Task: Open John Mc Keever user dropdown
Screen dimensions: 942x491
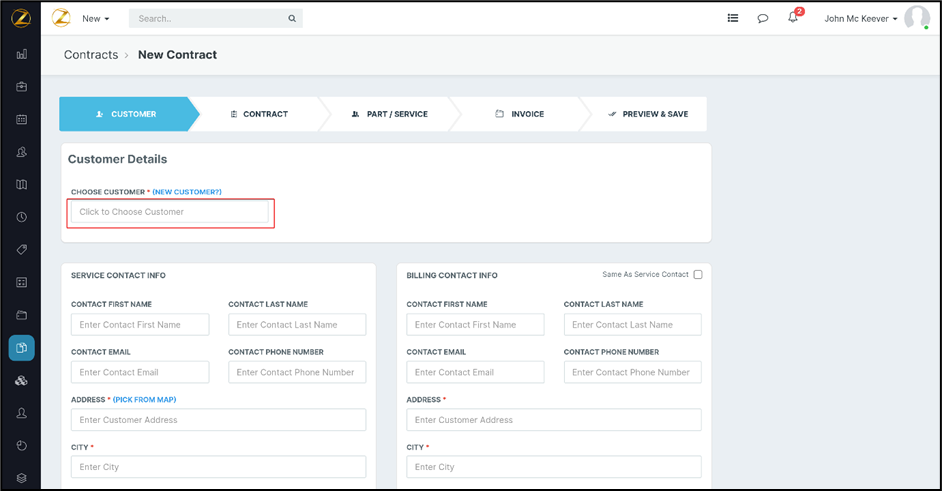Action: coord(861,18)
